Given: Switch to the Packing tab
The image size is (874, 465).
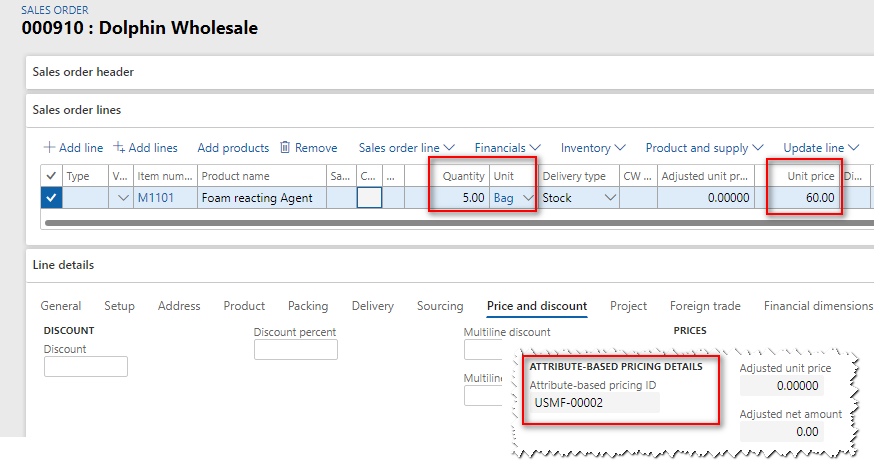Looking at the screenshot, I should pos(308,306).
